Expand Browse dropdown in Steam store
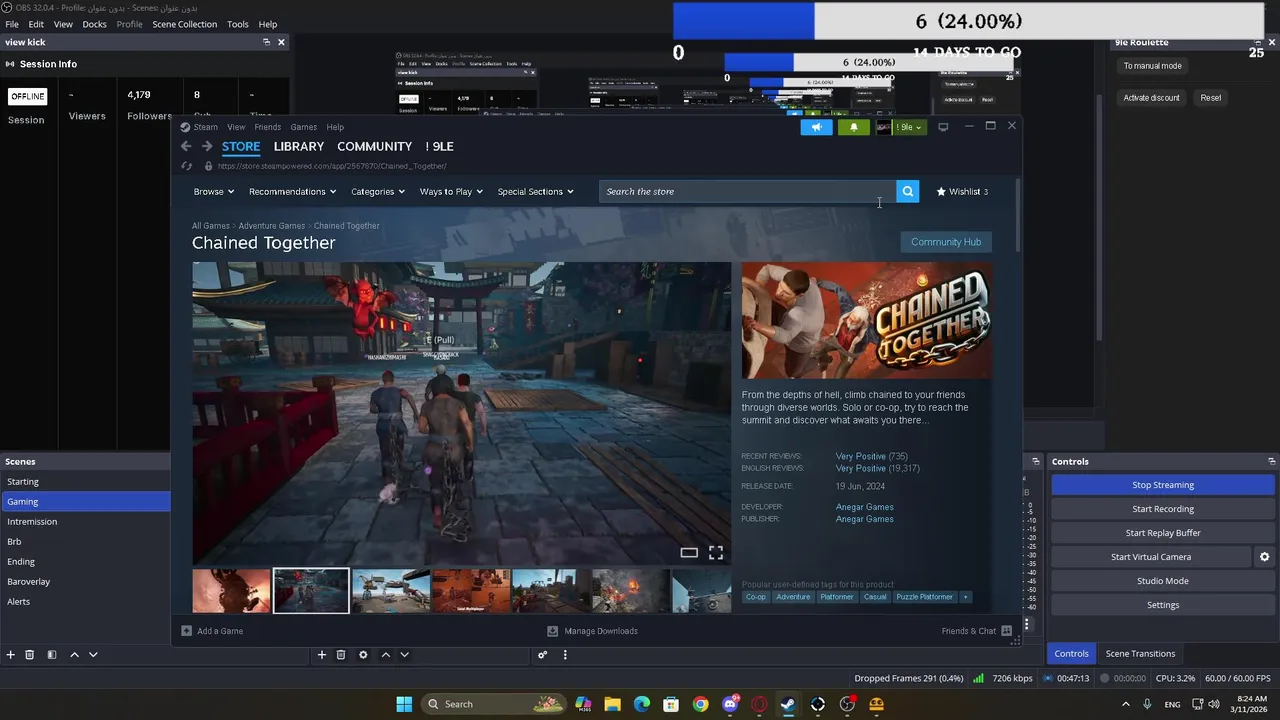This screenshot has height=720, width=1280. click(x=214, y=191)
